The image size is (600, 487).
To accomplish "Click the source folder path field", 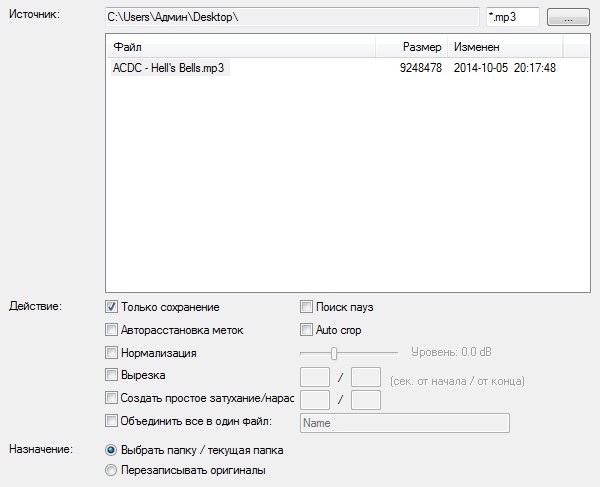I will (292, 17).
